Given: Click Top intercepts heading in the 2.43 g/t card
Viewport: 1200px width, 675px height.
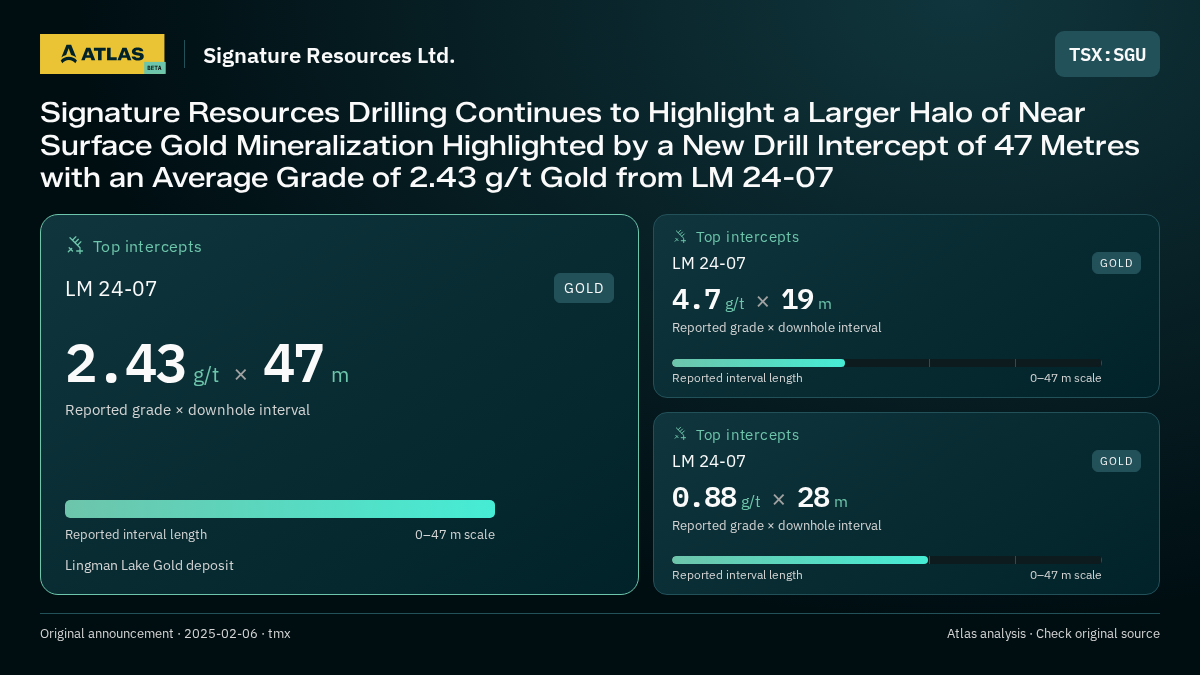Looking at the screenshot, I should click(147, 246).
